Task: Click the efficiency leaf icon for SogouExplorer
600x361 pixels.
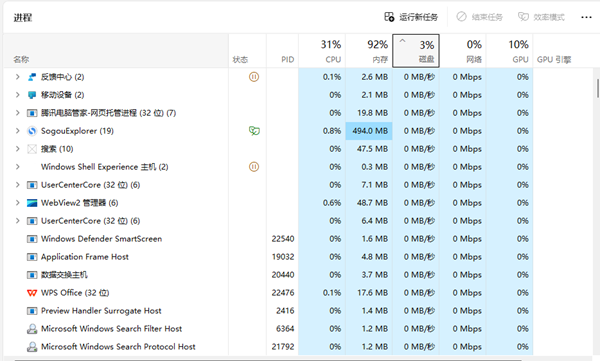Action: [x=254, y=131]
